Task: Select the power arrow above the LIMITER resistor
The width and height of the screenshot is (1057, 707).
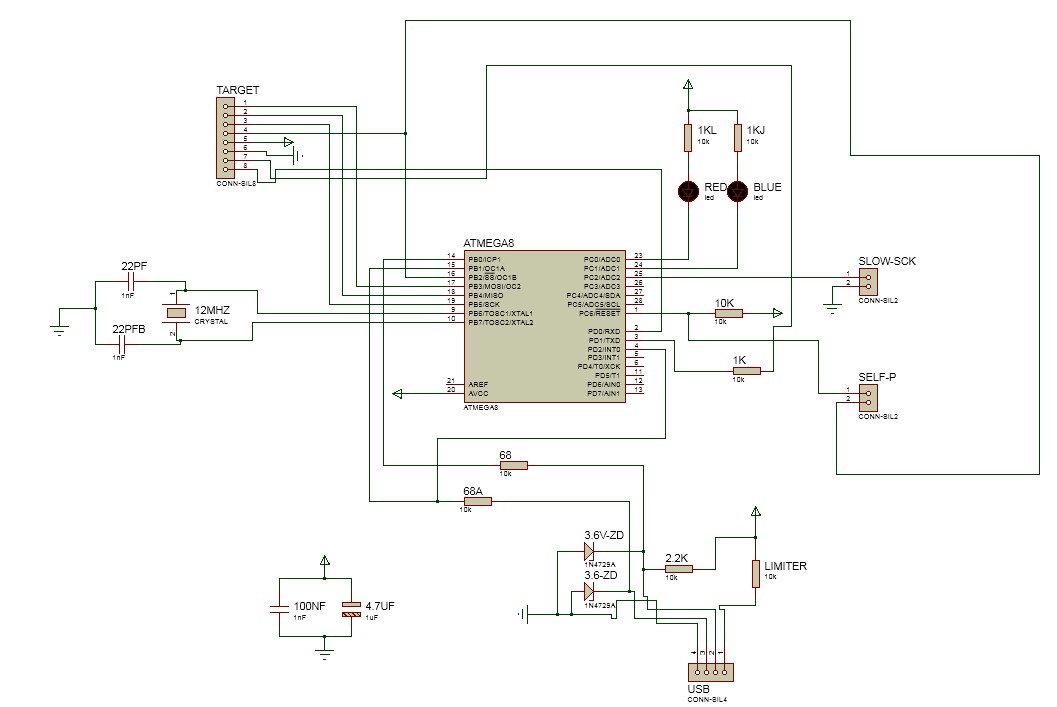Action: [x=757, y=510]
